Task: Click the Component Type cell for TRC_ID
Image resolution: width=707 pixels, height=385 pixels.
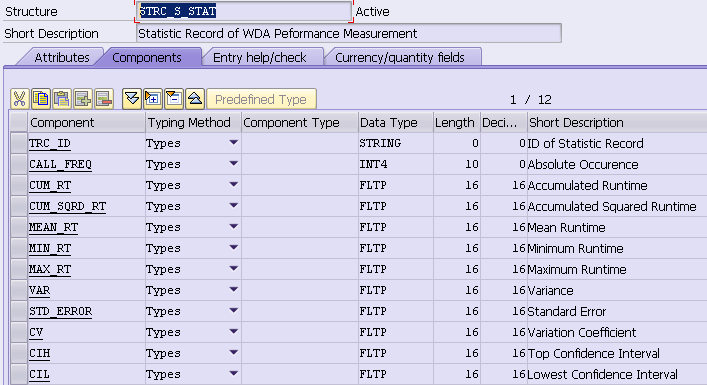Action: (x=300, y=143)
